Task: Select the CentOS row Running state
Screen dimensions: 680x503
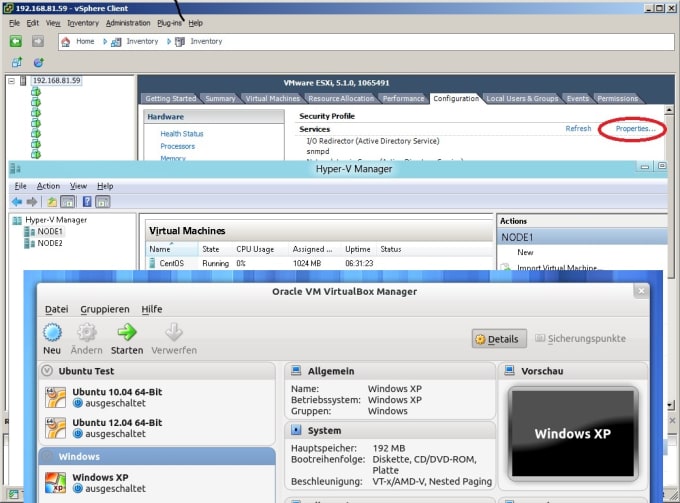Action: [x=216, y=263]
